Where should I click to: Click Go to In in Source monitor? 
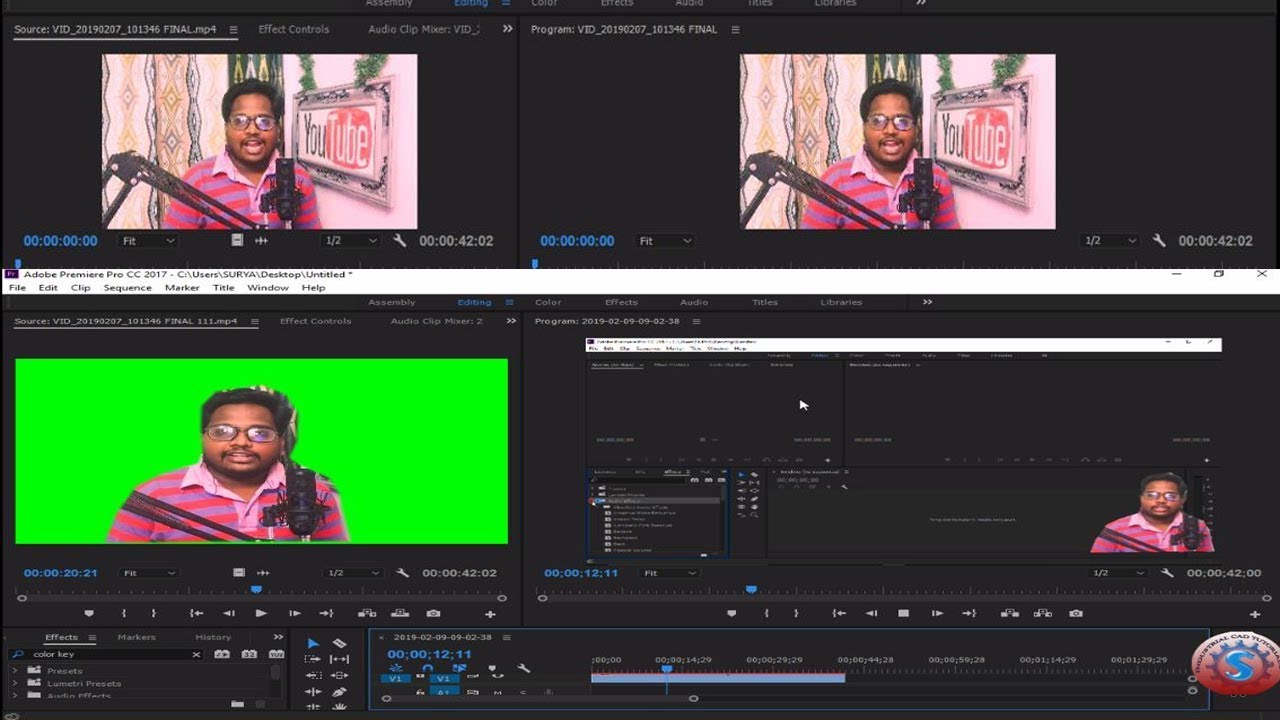(x=197, y=613)
